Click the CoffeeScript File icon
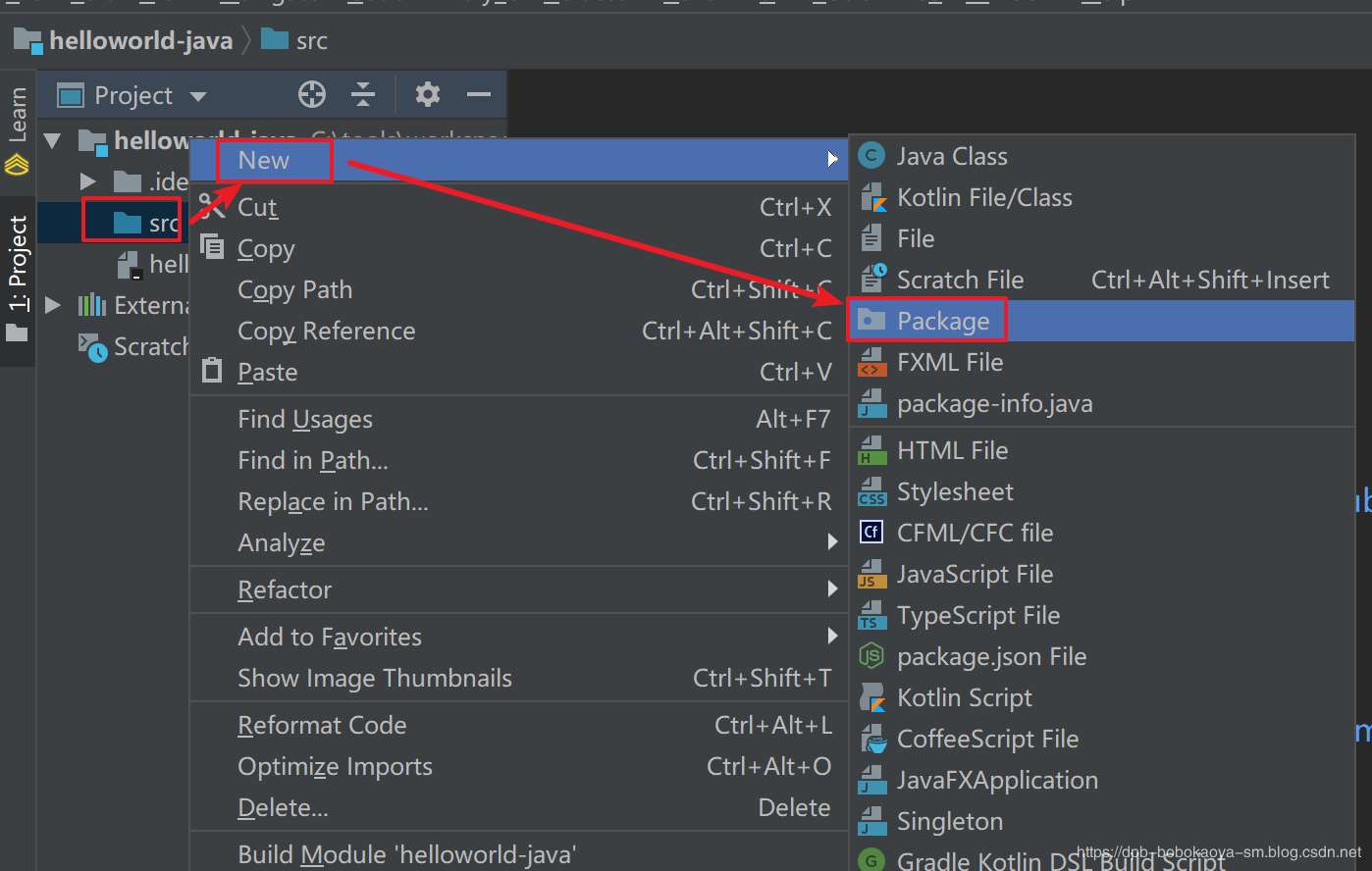1372x871 pixels. 872,739
